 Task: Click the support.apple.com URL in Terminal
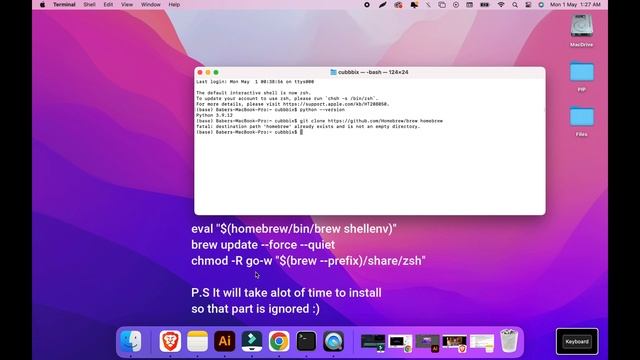coord(336,104)
